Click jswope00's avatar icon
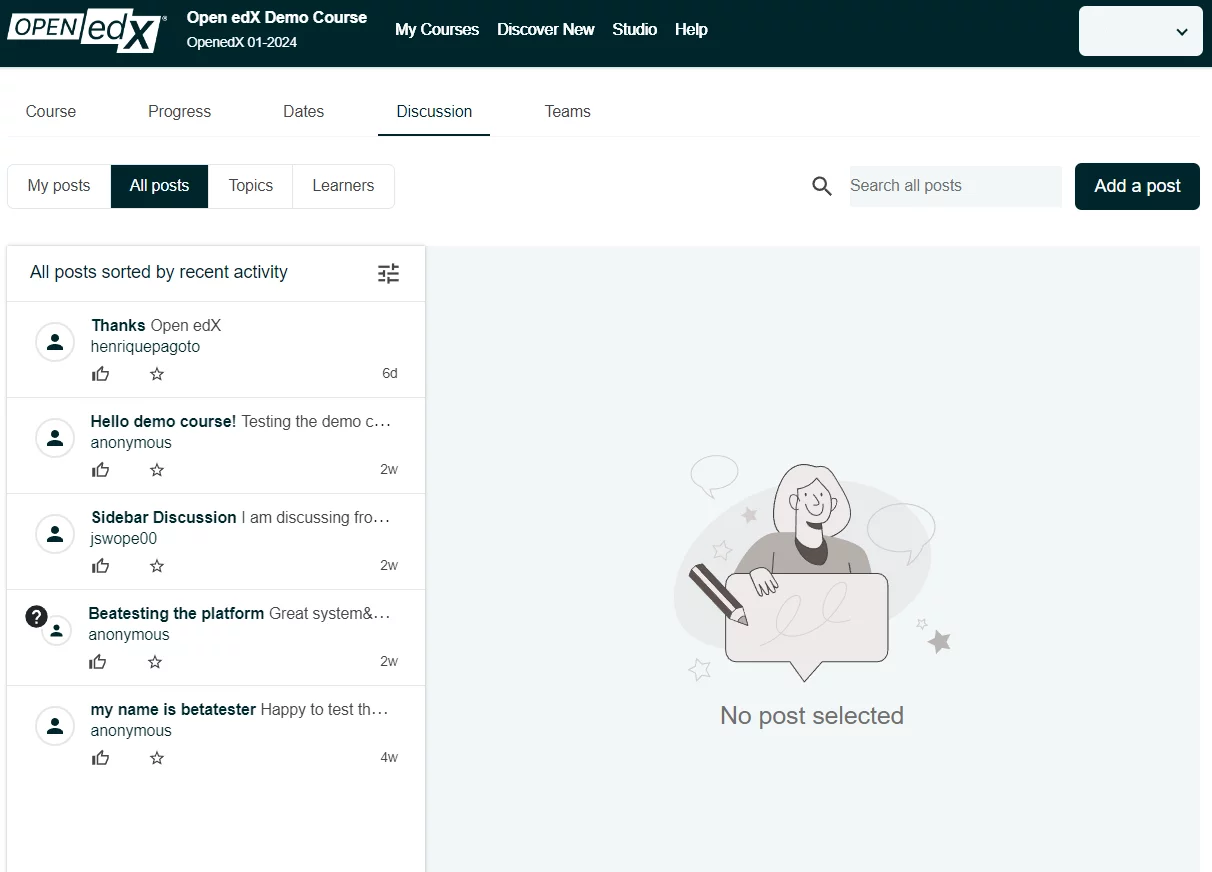 (x=55, y=534)
